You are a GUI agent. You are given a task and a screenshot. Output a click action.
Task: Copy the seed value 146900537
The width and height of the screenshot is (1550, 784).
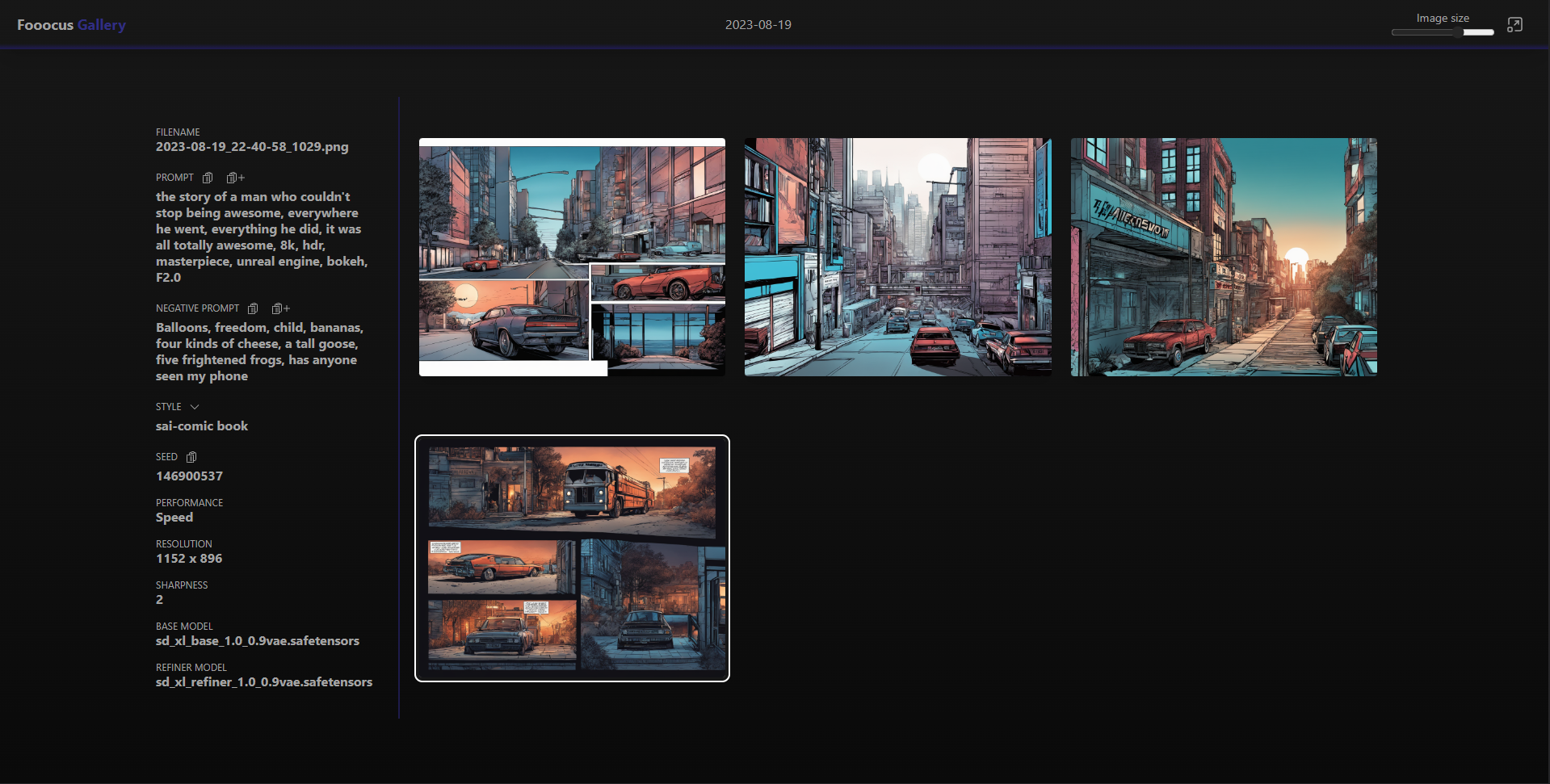click(191, 457)
